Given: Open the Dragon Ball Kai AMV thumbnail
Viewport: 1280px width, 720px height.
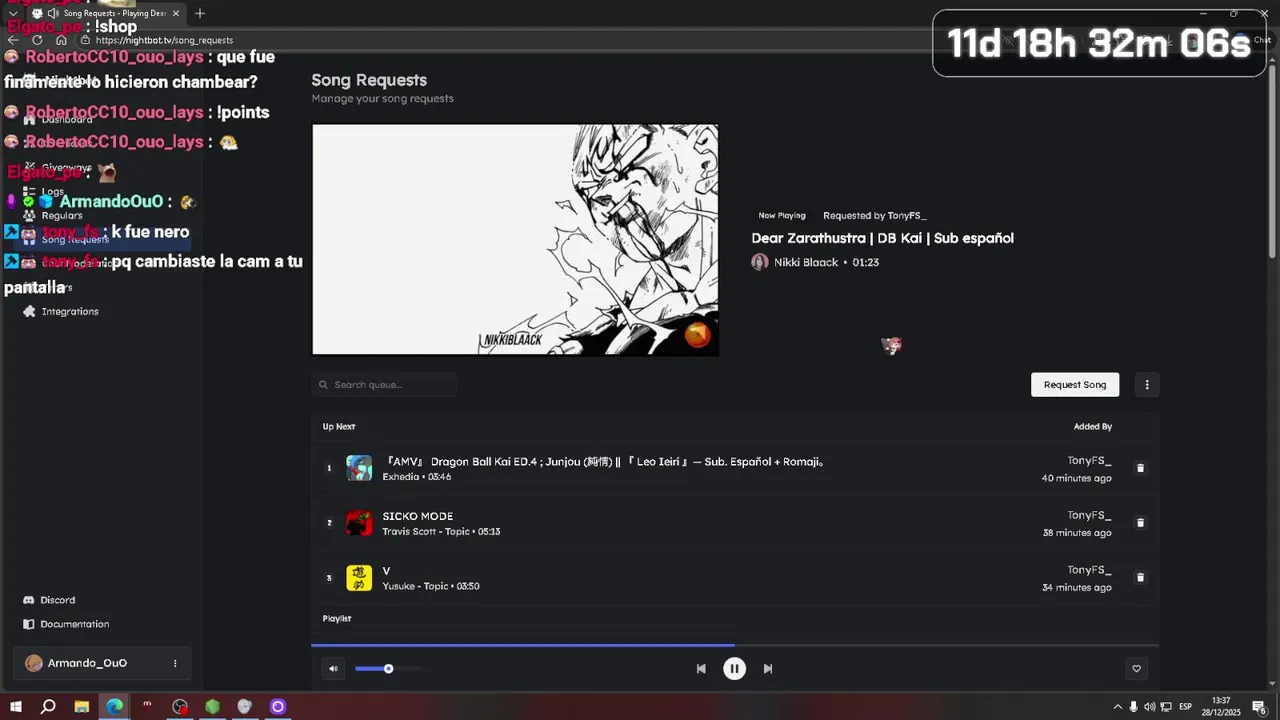Looking at the screenshot, I should click(x=359, y=468).
